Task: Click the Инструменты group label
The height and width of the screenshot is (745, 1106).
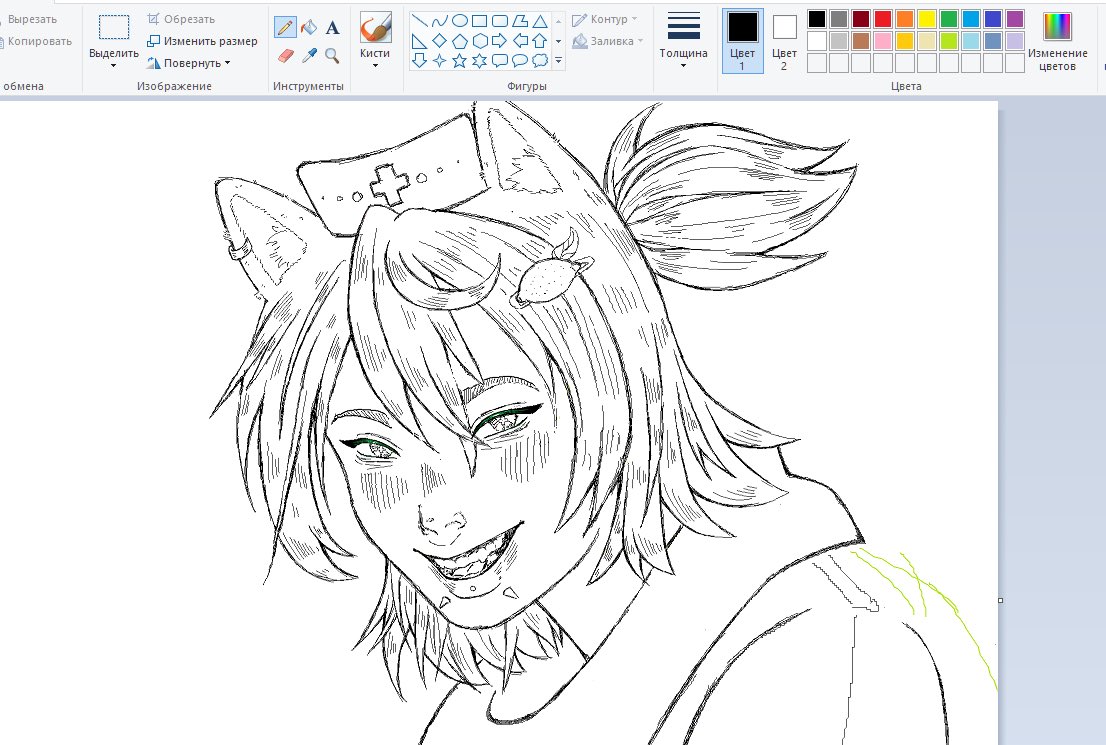Action: pyautogui.click(x=308, y=86)
